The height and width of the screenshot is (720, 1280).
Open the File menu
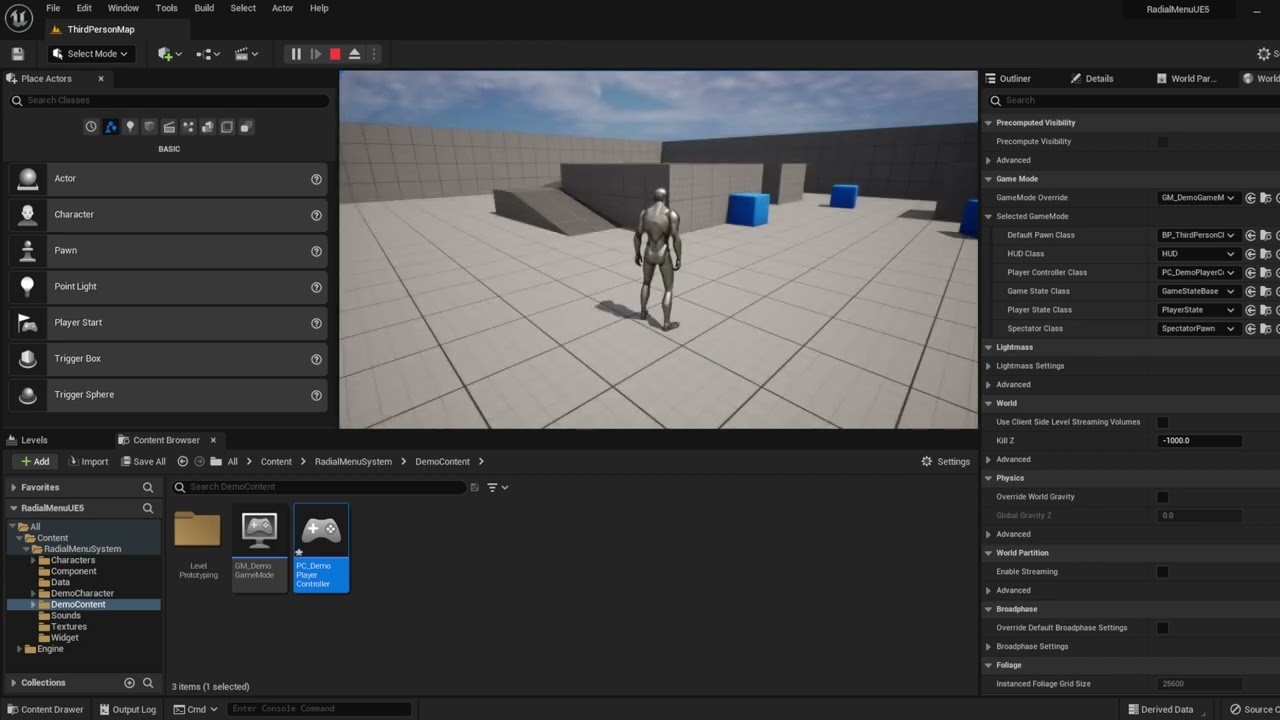pyautogui.click(x=53, y=8)
